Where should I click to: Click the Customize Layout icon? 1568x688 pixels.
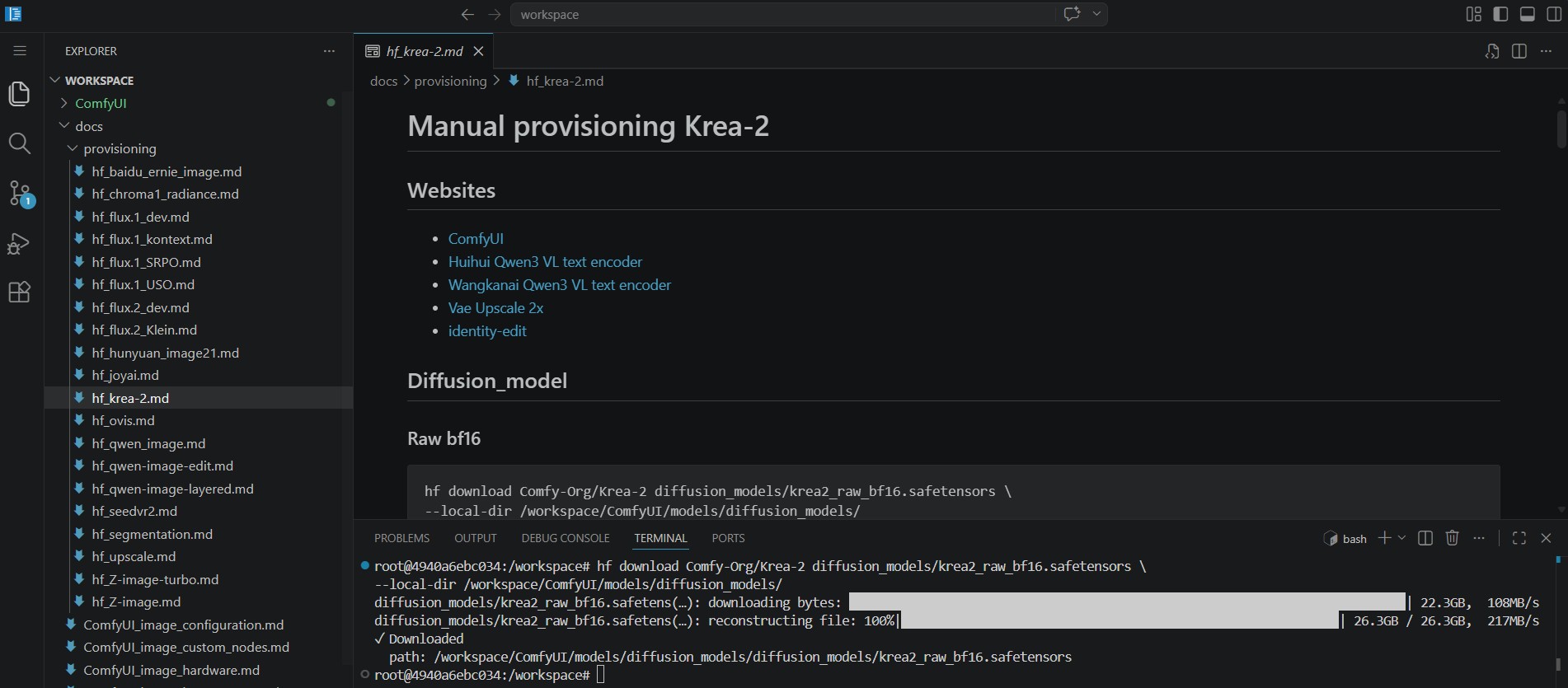(1473, 14)
